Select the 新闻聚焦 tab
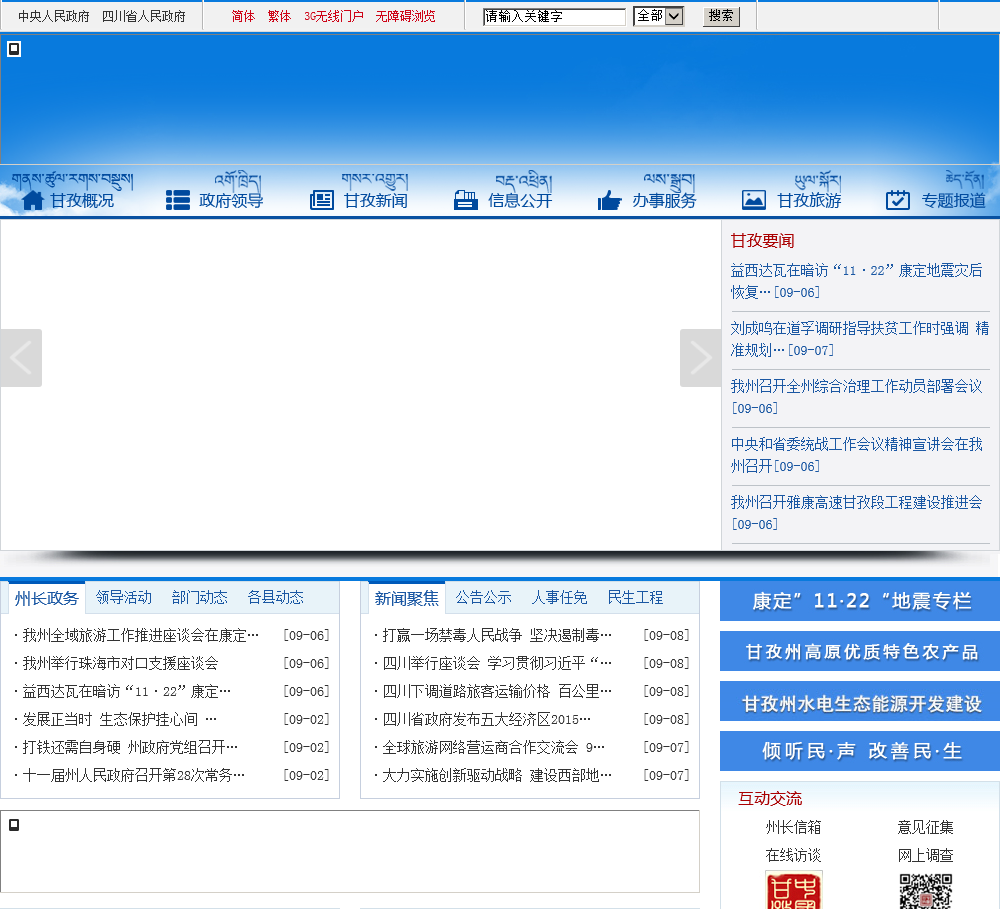 coord(407,598)
